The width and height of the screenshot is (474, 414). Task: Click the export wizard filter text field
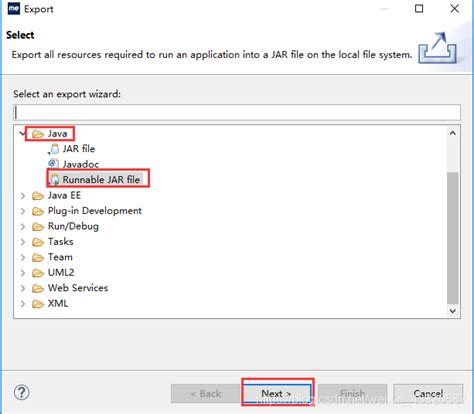point(237,112)
